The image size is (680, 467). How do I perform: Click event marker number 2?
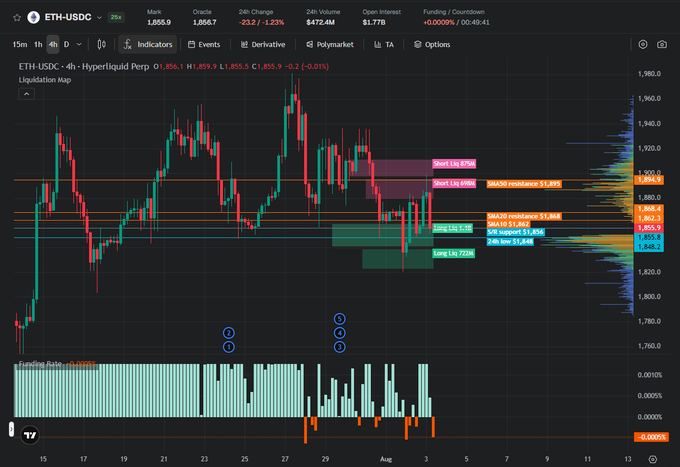(x=229, y=333)
